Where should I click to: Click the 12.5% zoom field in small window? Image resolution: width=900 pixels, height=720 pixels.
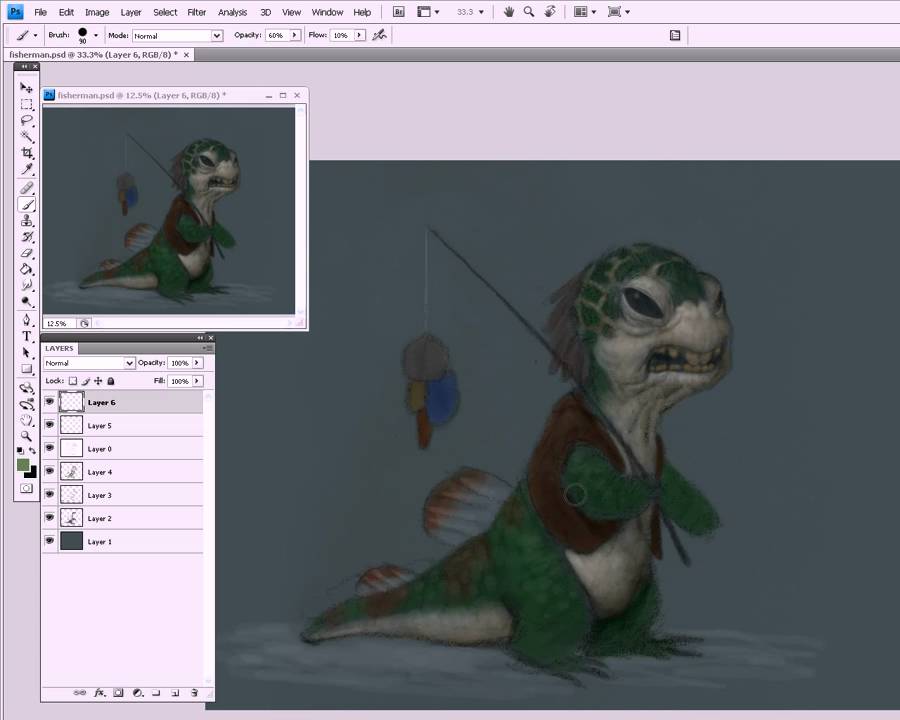59,324
